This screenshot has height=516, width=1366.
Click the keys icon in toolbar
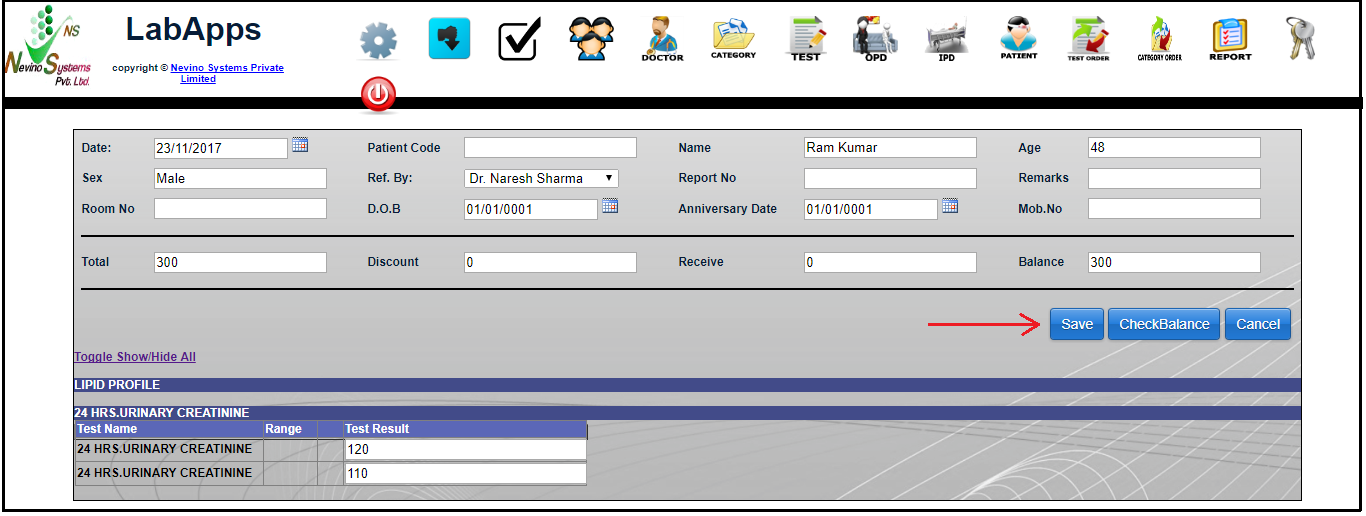pyautogui.click(x=1301, y=39)
